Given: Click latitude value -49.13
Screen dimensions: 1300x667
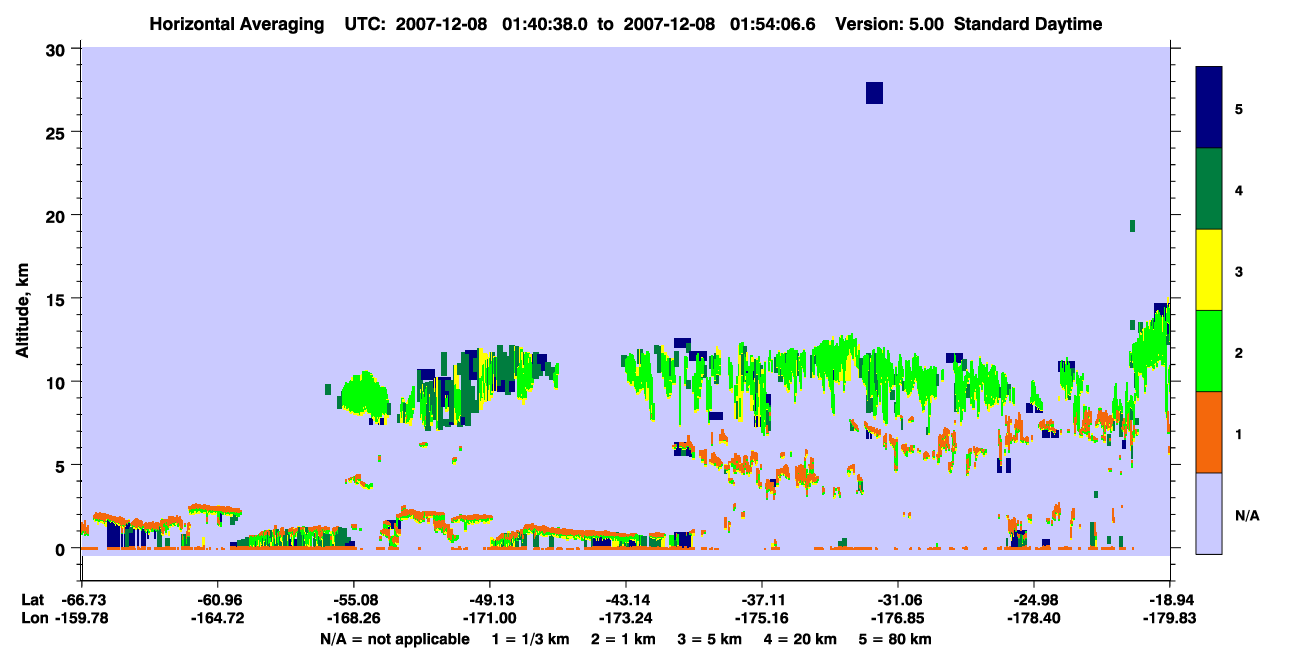Looking at the screenshot, I should (x=489, y=600).
